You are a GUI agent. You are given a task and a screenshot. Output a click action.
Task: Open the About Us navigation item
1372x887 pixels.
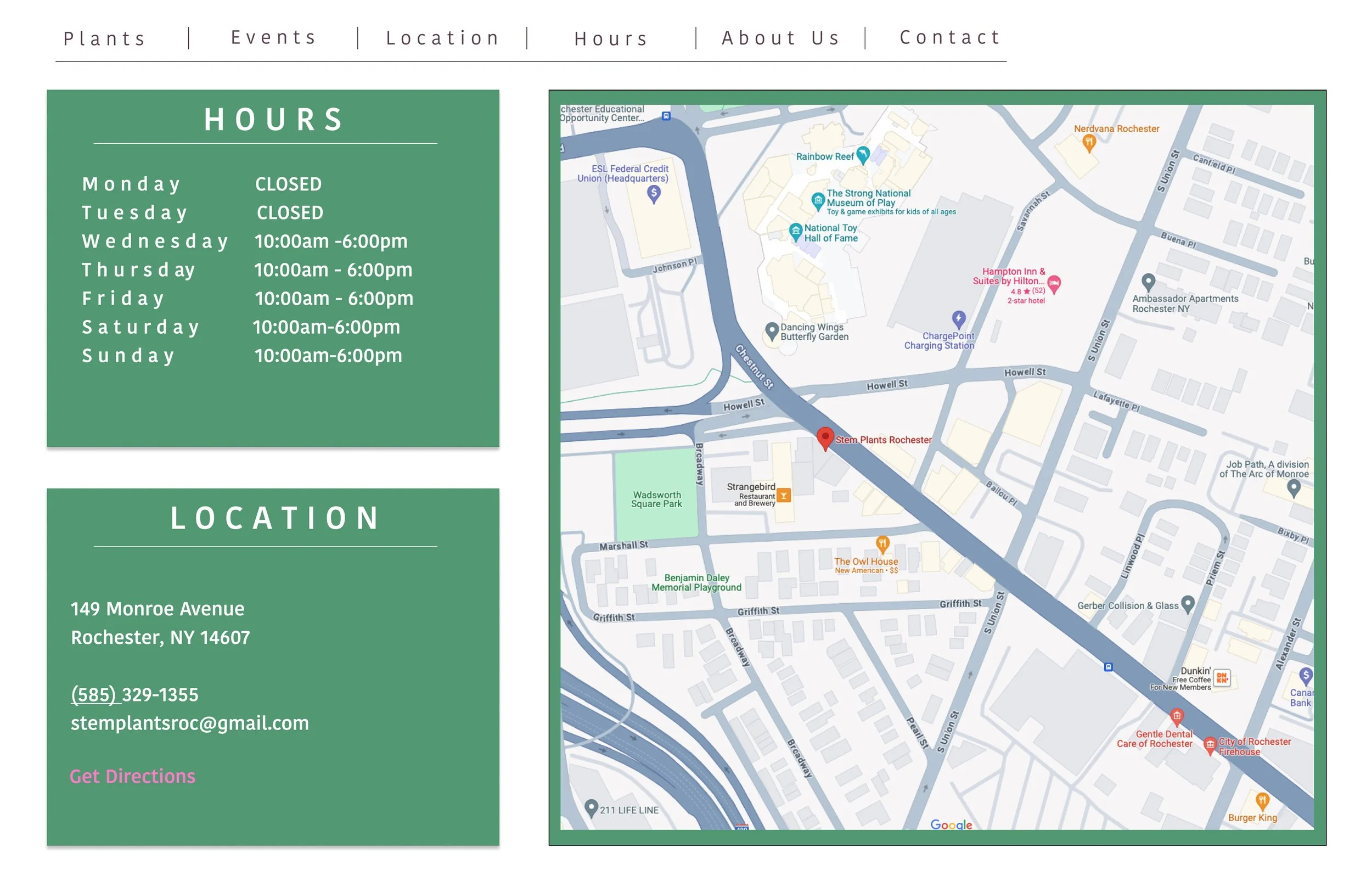coord(780,38)
